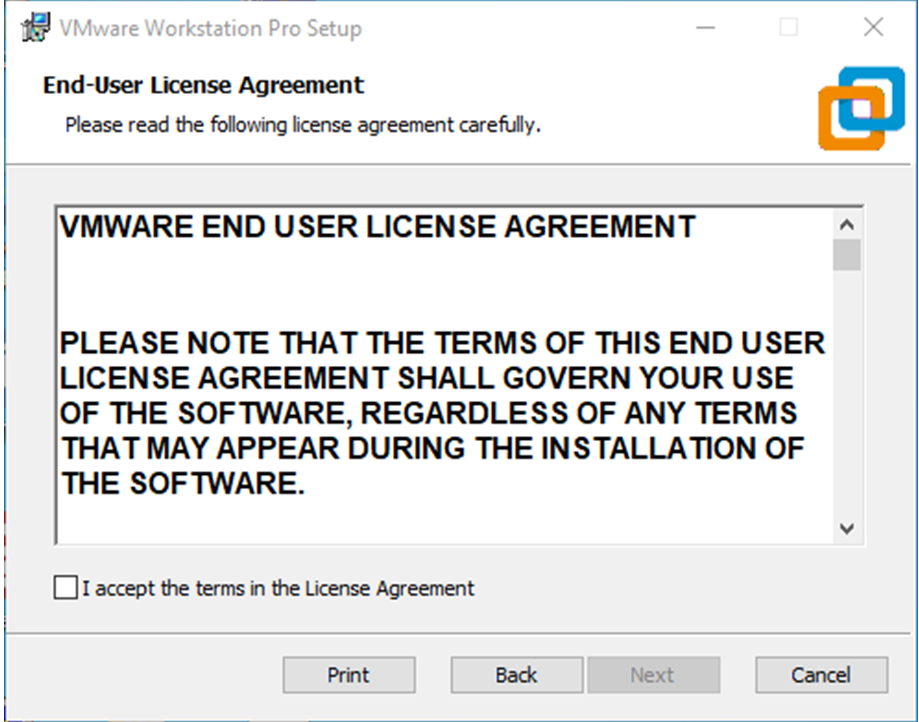Print the license agreement

(349, 675)
